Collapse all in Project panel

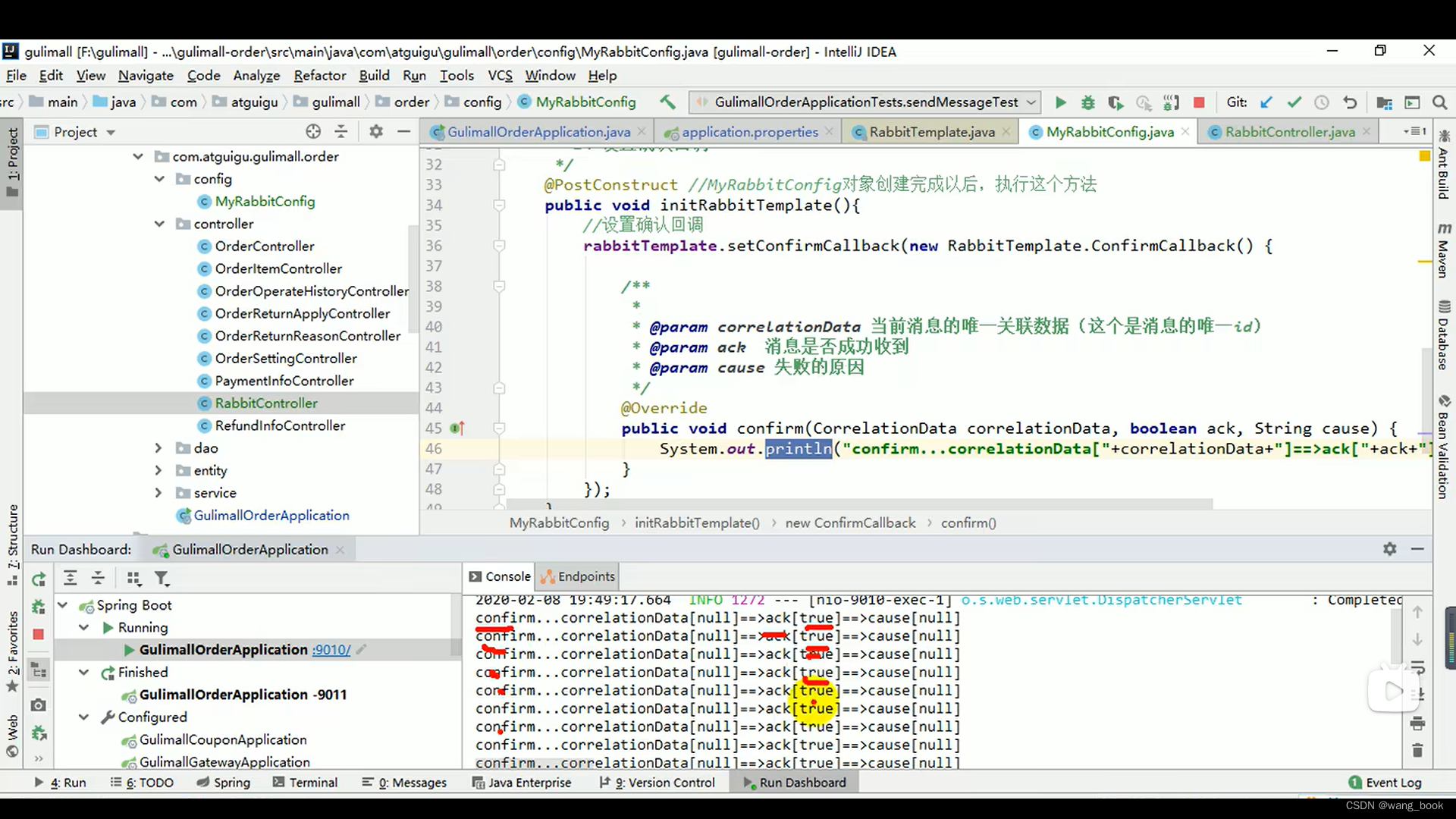(x=341, y=131)
